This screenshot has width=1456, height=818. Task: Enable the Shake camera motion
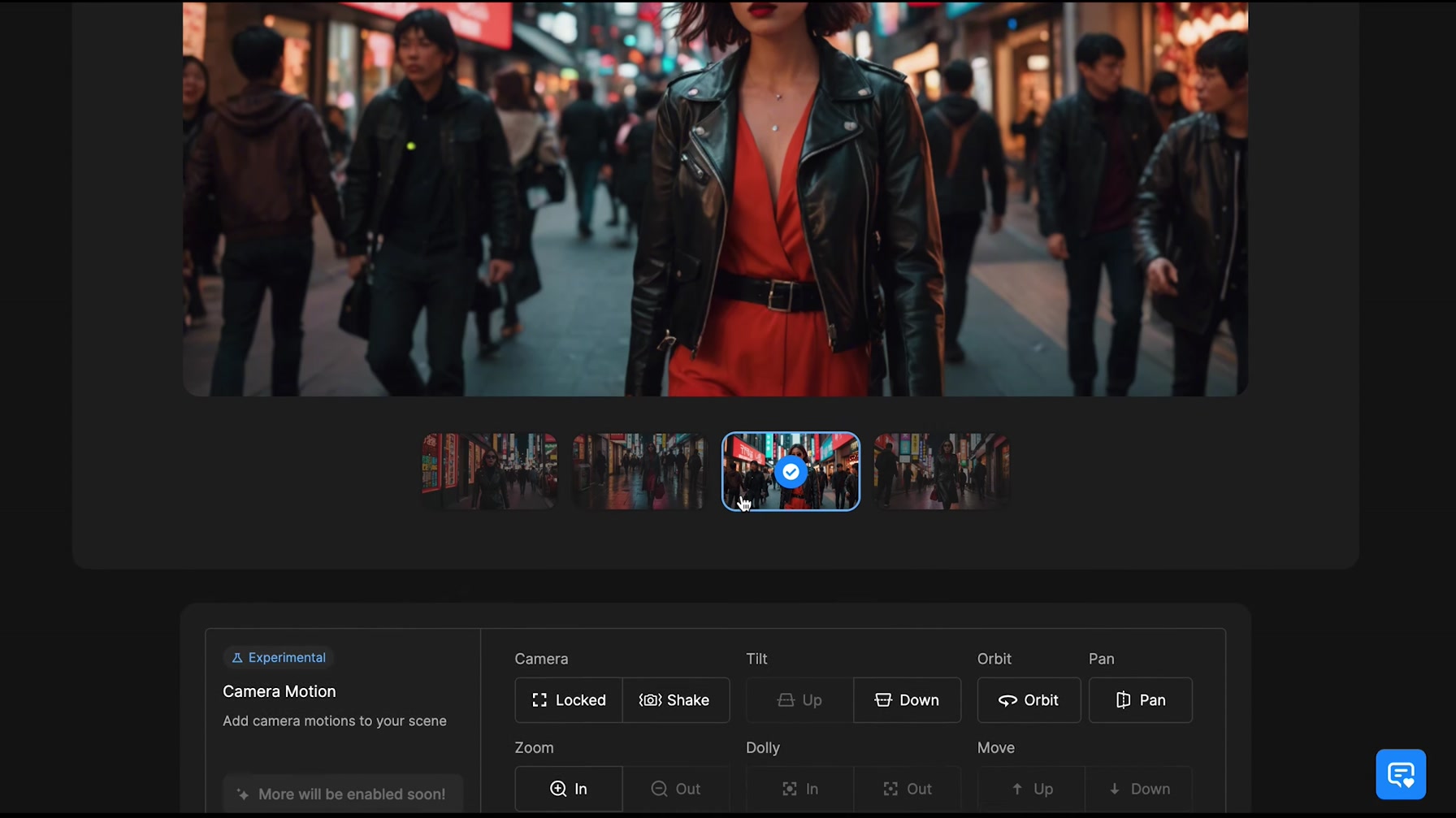(676, 700)
